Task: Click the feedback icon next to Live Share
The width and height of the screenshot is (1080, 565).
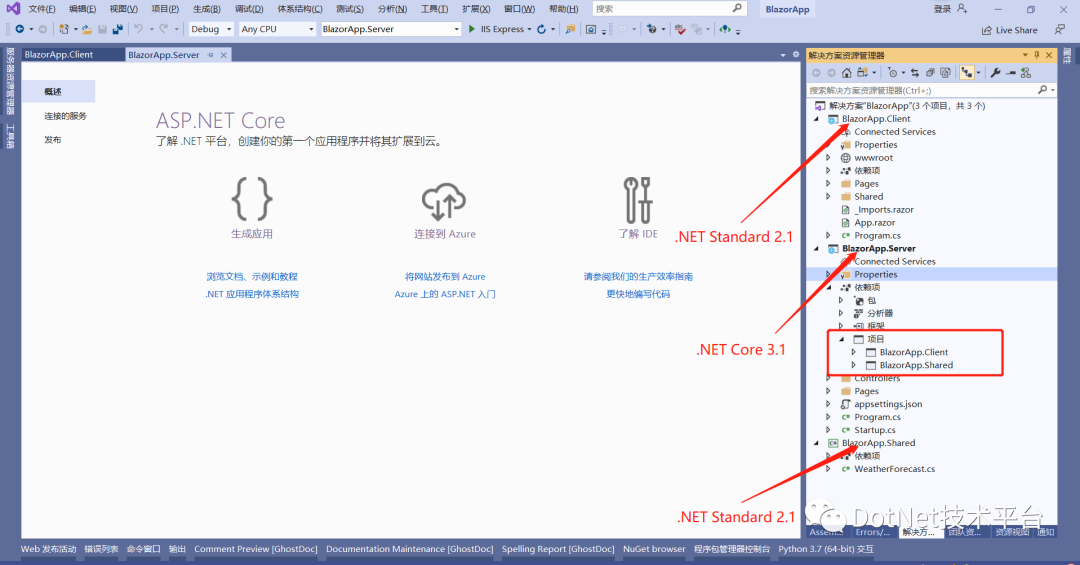Action: click(x=1060, y=29)
